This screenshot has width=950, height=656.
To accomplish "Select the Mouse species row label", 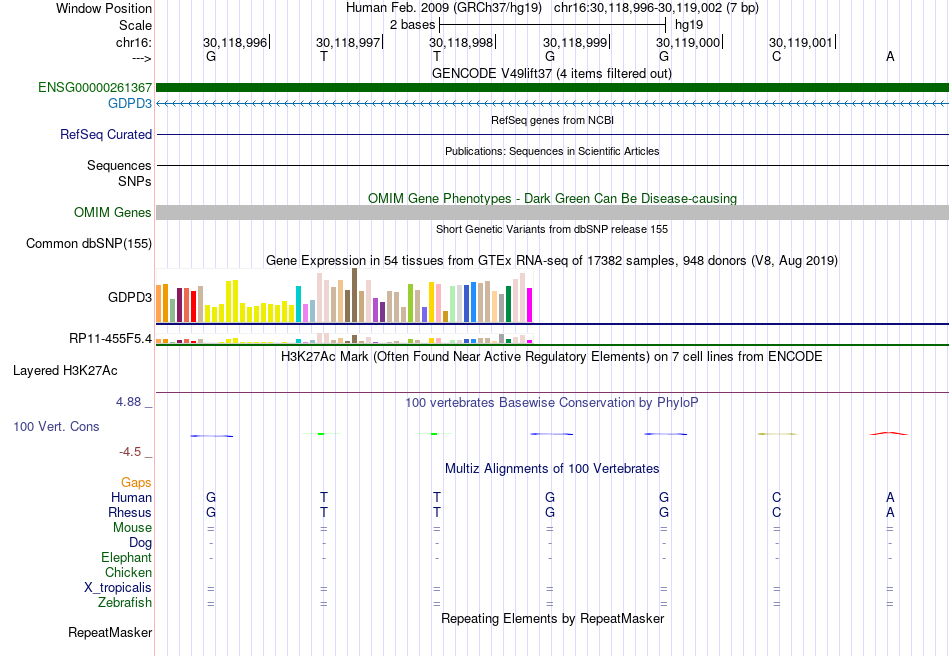I will (132, 528).
